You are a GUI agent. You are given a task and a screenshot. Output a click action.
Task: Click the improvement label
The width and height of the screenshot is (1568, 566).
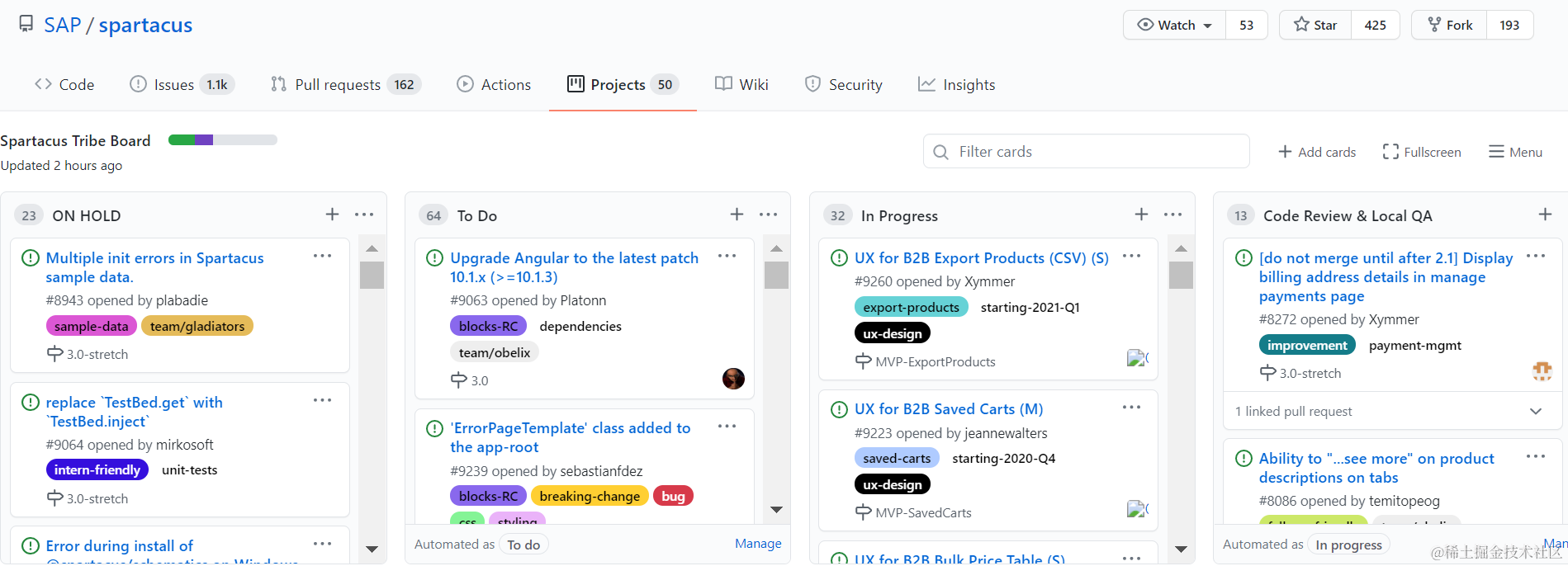click(1307, 345)
